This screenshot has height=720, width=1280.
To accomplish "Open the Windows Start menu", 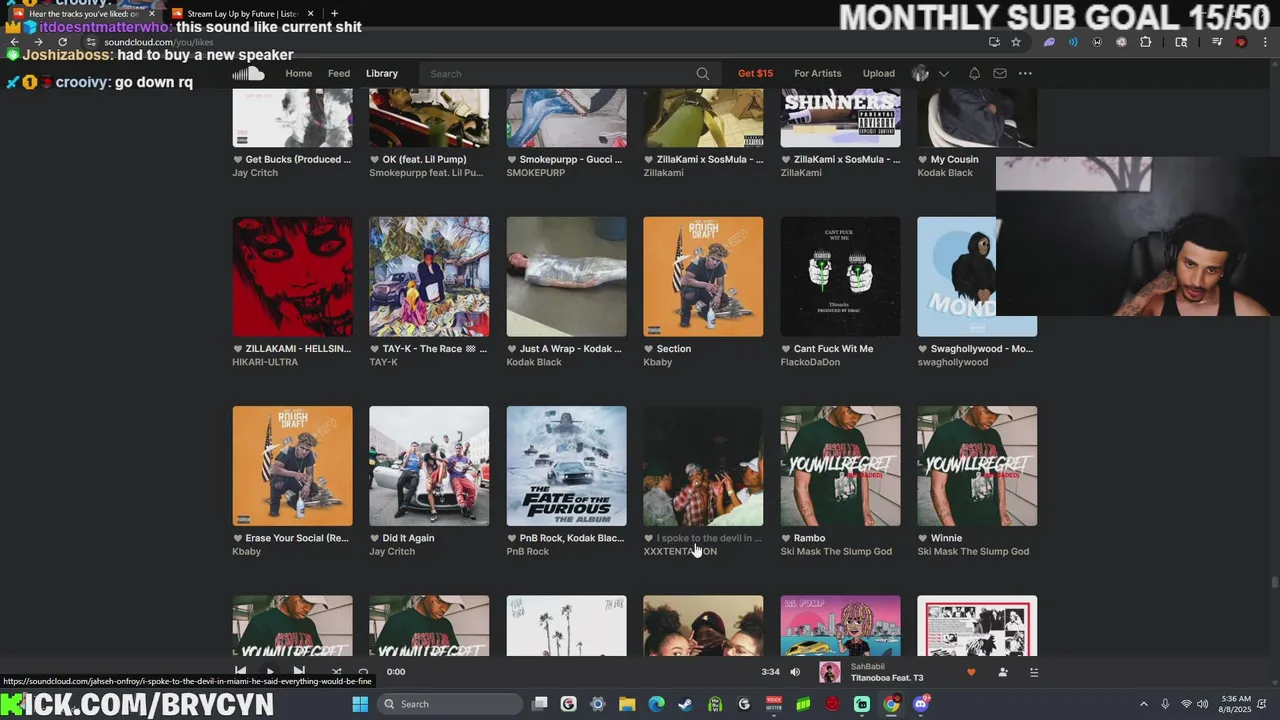I will point(360,704).
